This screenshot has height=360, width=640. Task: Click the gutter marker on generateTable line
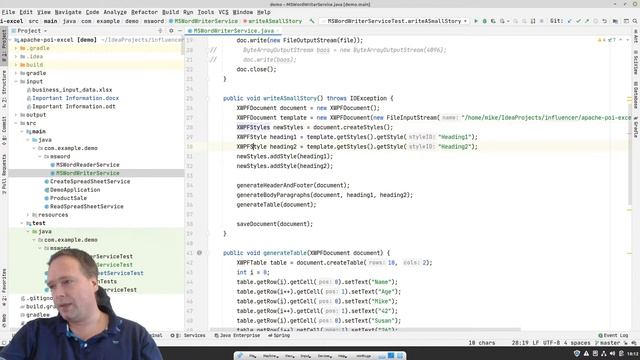pyautogui.click(x=199, y=253)
